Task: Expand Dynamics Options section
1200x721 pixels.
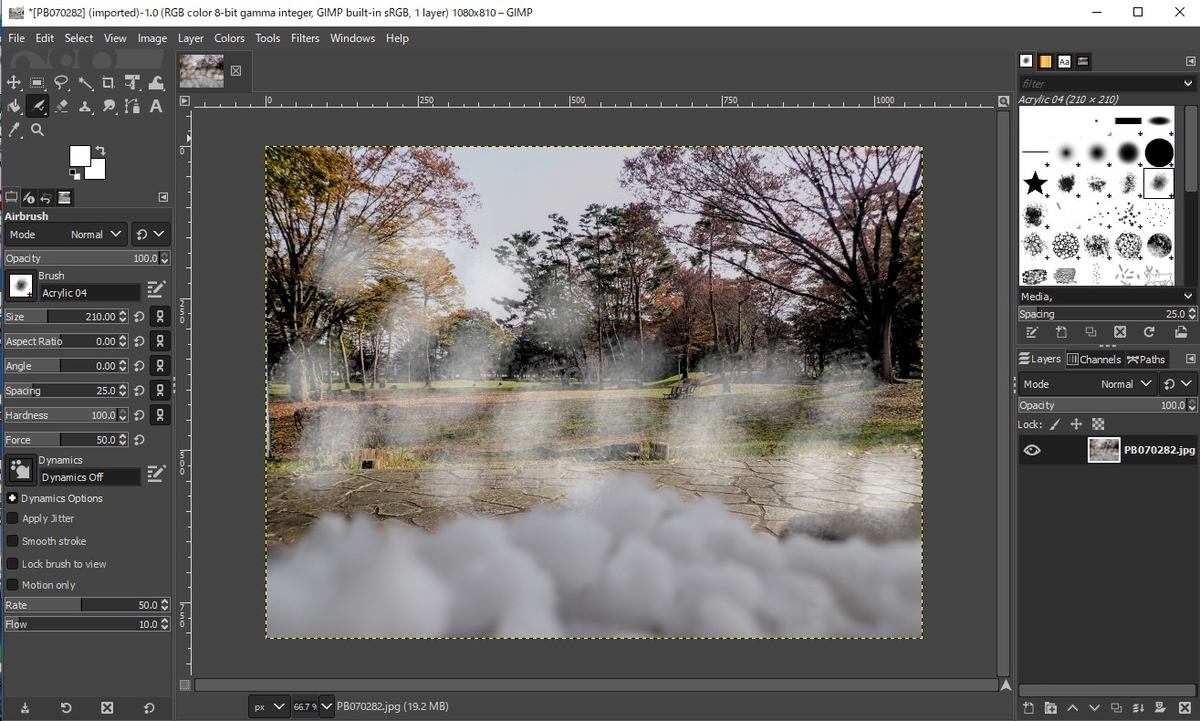Action: (x=12, y=498)
